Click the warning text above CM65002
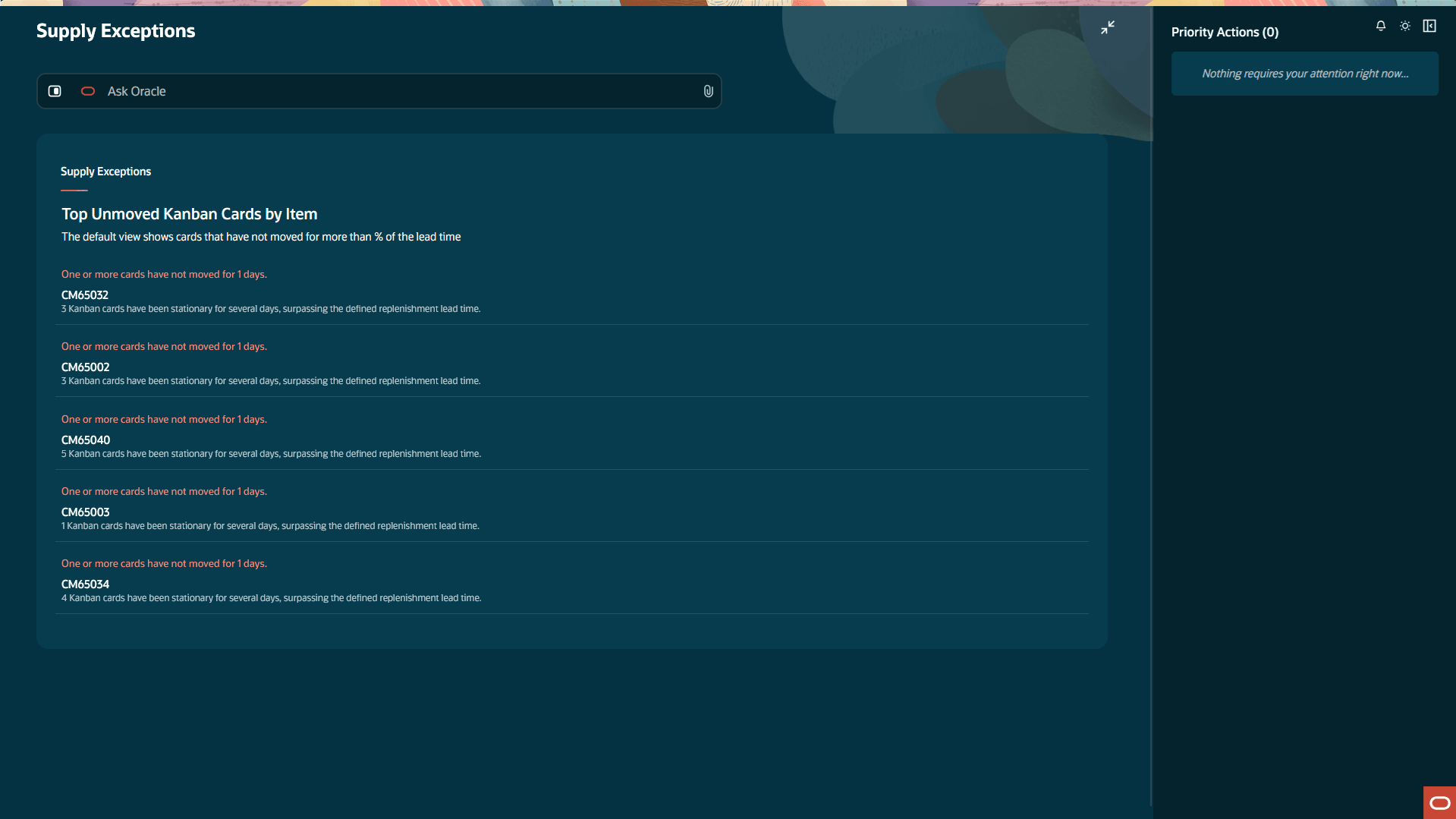This screenshot has width=1456, height=819. pyautogui.click(x=164, y=346)
